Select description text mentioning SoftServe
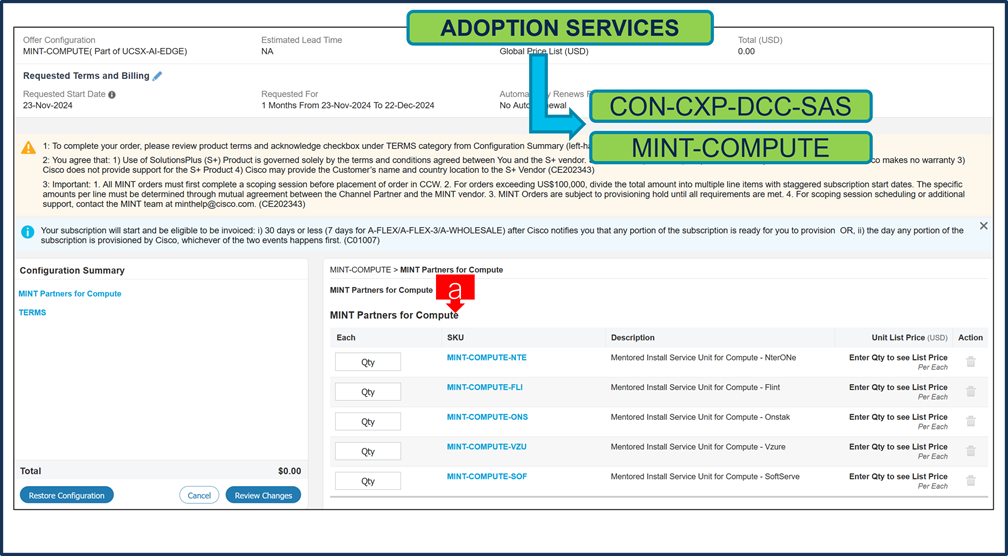 705,476
